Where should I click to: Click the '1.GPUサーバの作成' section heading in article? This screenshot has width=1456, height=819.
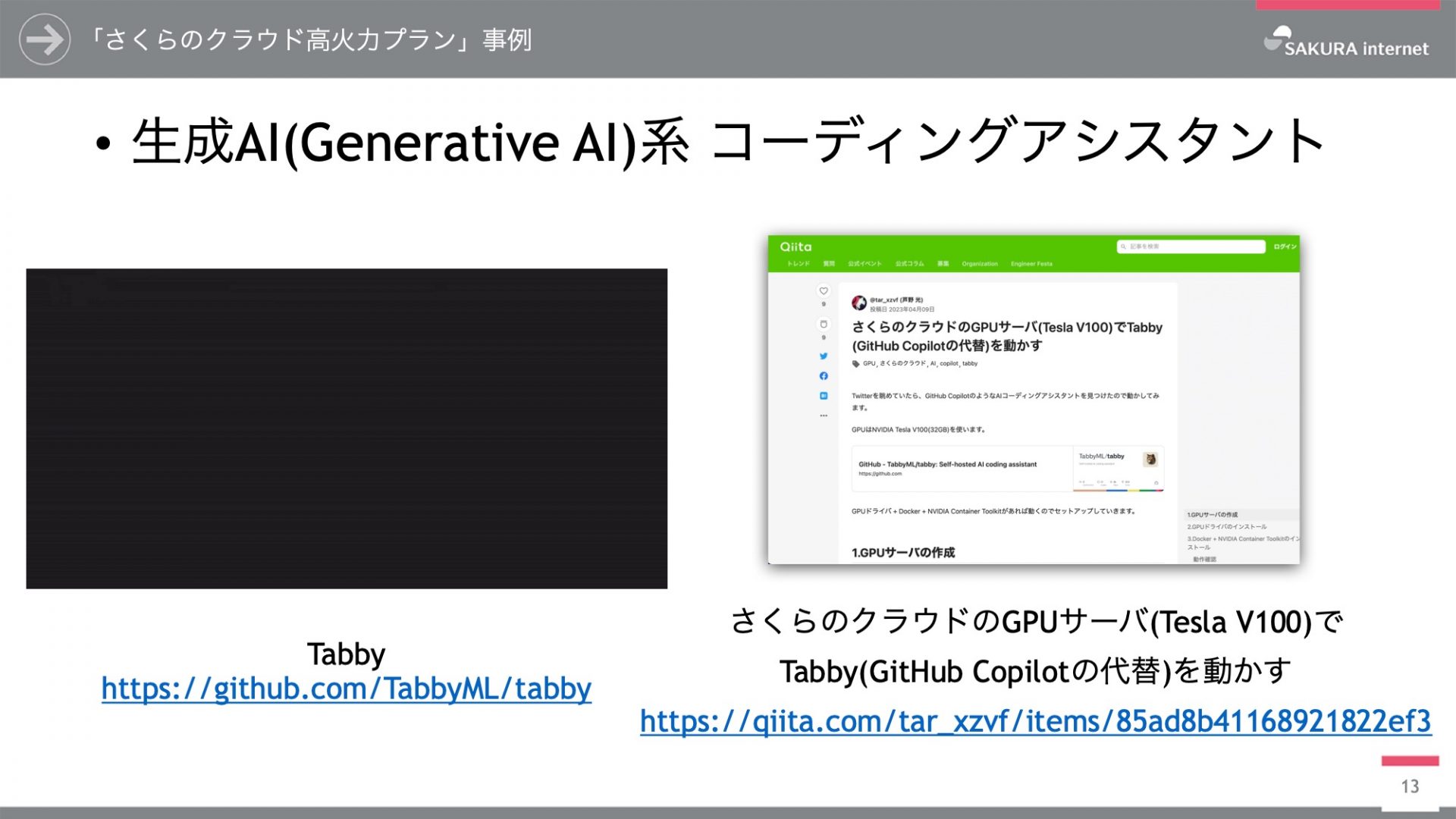pyautogui.click(x=903, y=553)
